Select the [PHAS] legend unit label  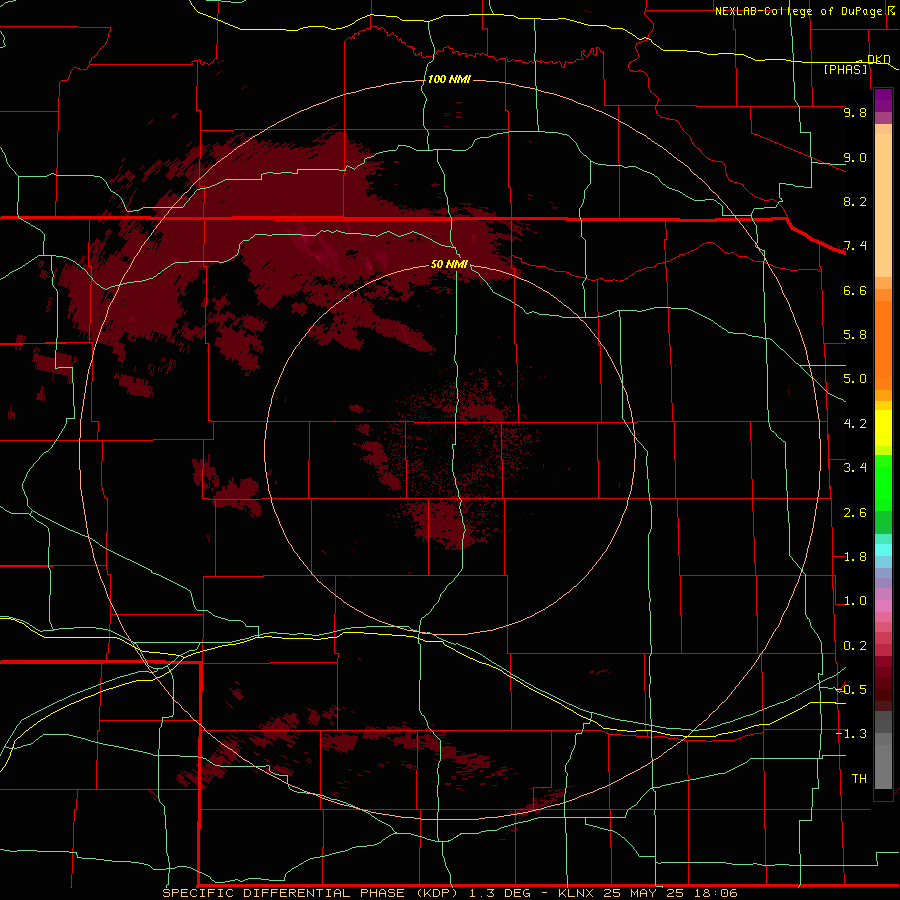pyautogui.click(x=845, y=69)
